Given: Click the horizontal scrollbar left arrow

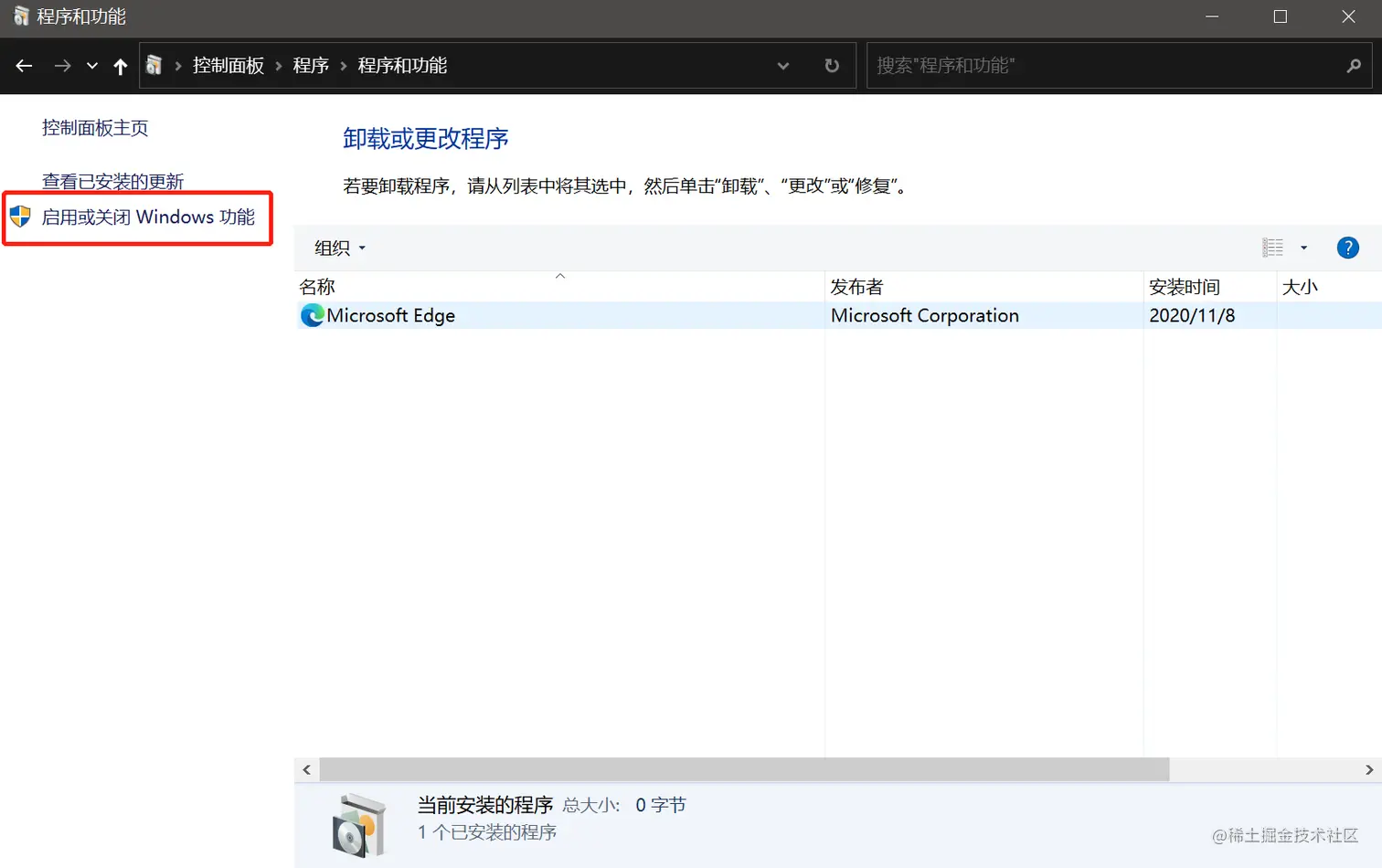Looking at the screenshot, I should [306, 770].
